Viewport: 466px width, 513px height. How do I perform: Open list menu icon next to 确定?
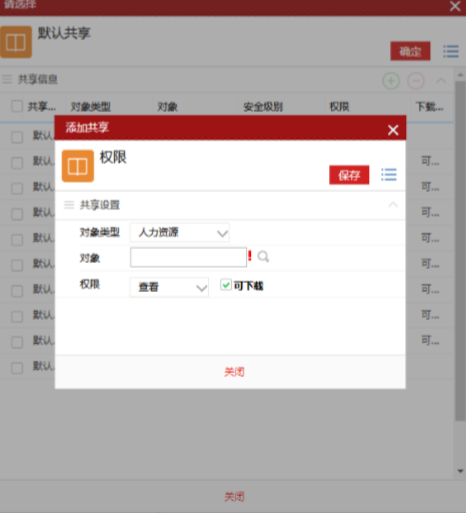451,51
